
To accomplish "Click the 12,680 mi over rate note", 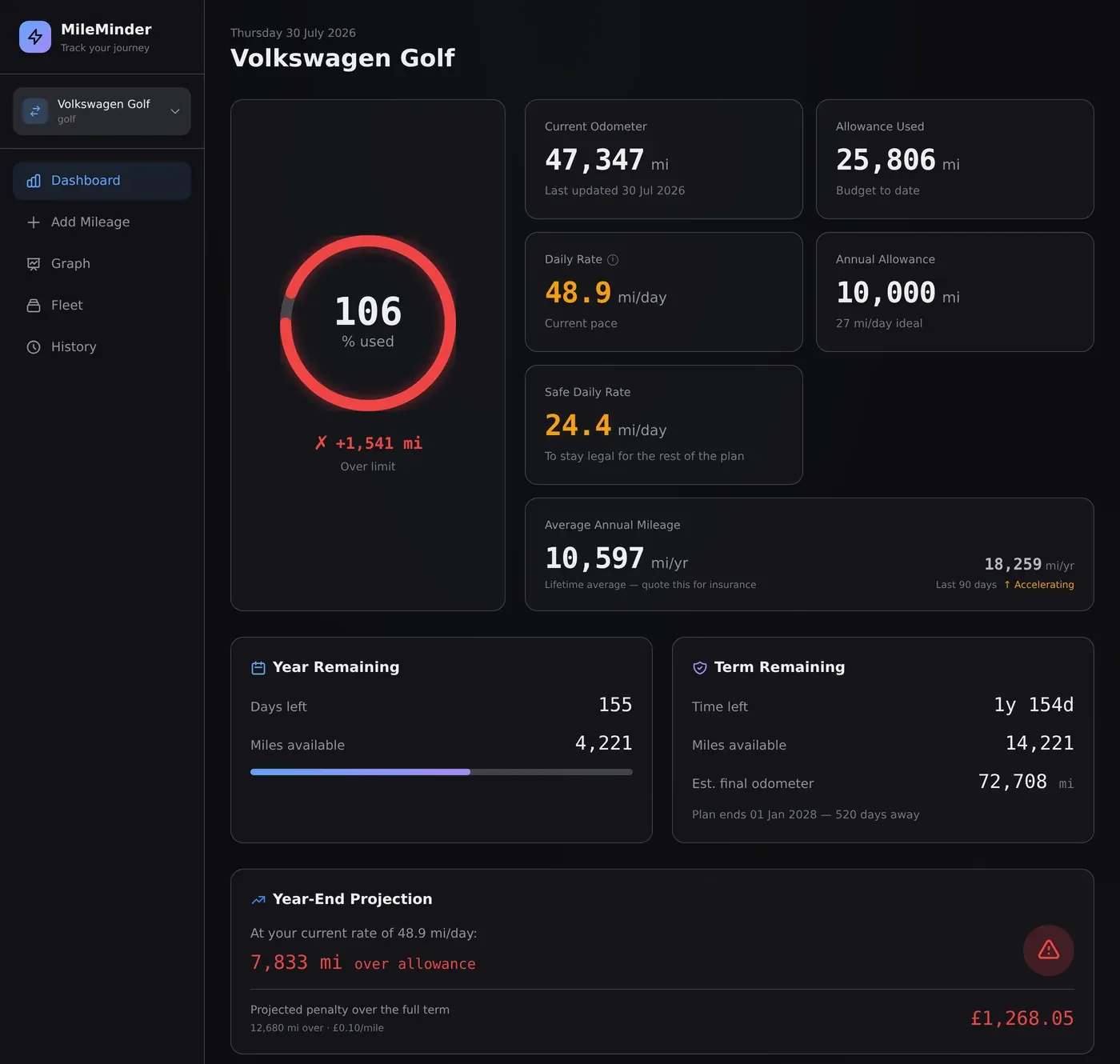I will click(x=317, y=1028).
